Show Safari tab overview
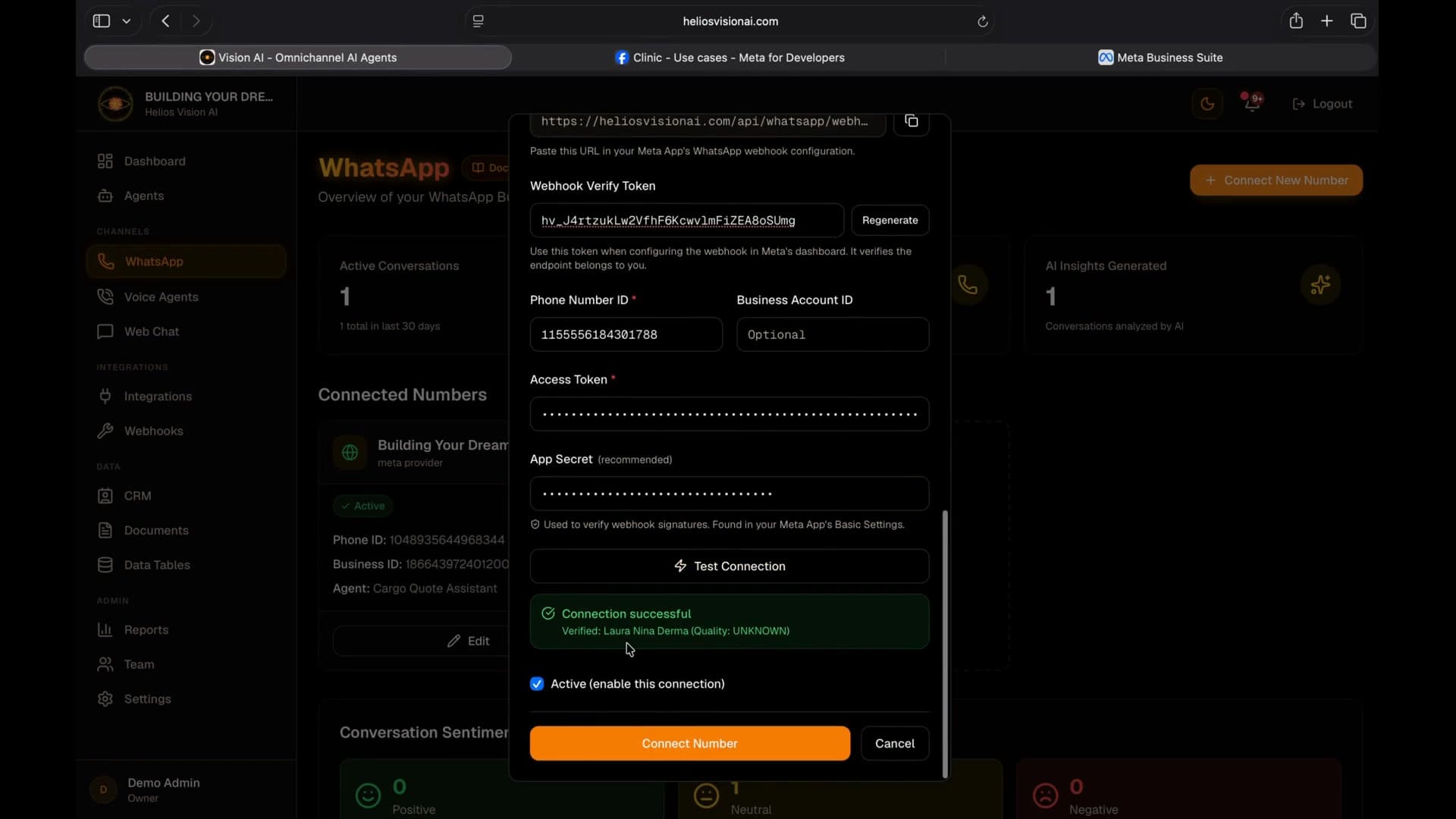 (1358, 21)
